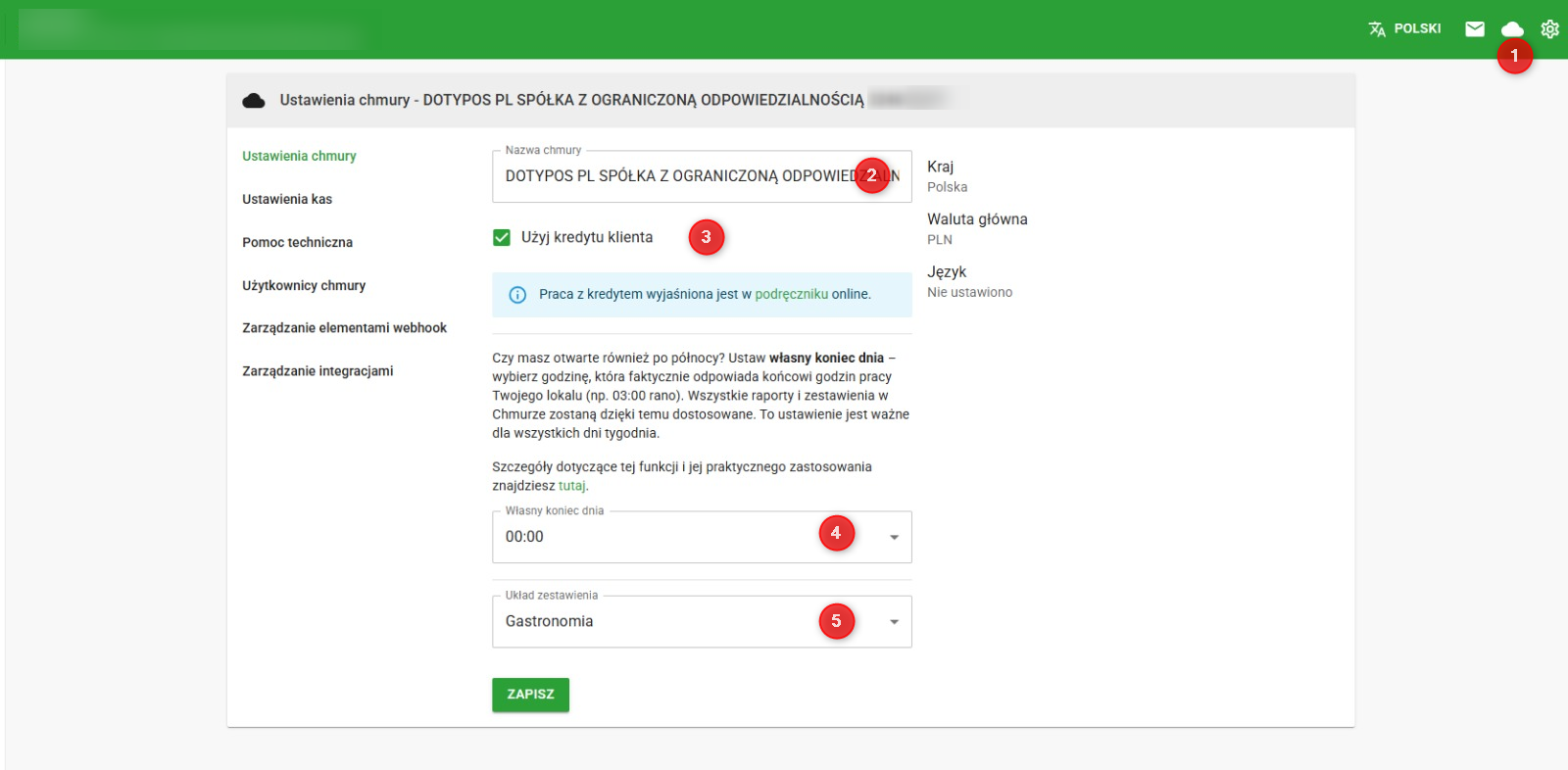
Task: Open Ustawienia kas menu item
Action: (x=287, y=199)
